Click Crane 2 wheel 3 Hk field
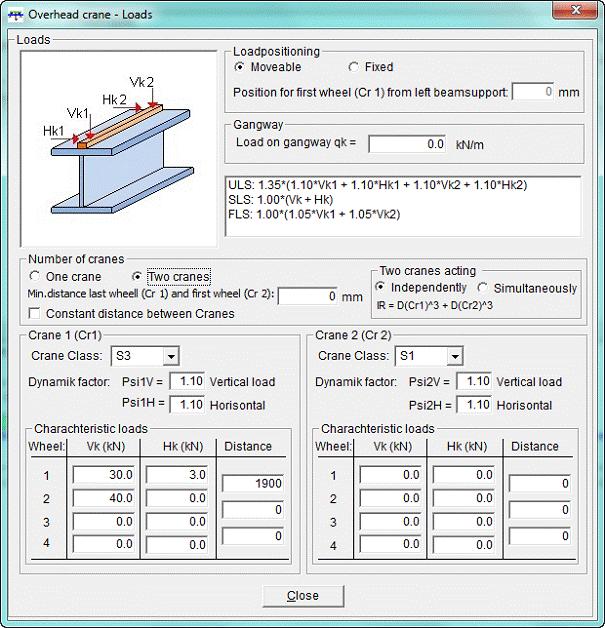The height and width of the screenshot is (628, 605). pyautogui.click(x=464, y=521)
